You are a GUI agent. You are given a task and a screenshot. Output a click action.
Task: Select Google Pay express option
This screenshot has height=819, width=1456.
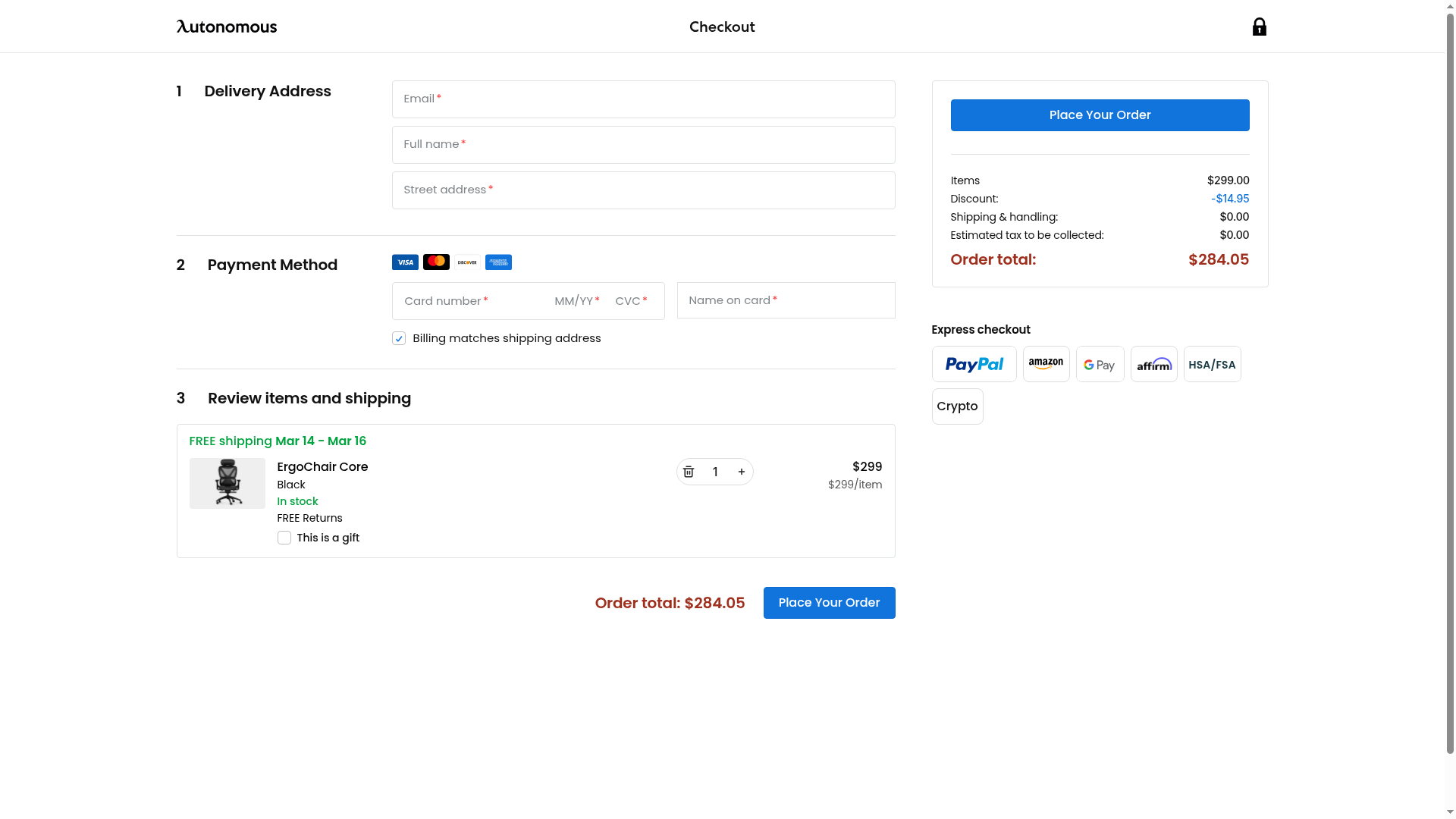(x=1100, y=365)
